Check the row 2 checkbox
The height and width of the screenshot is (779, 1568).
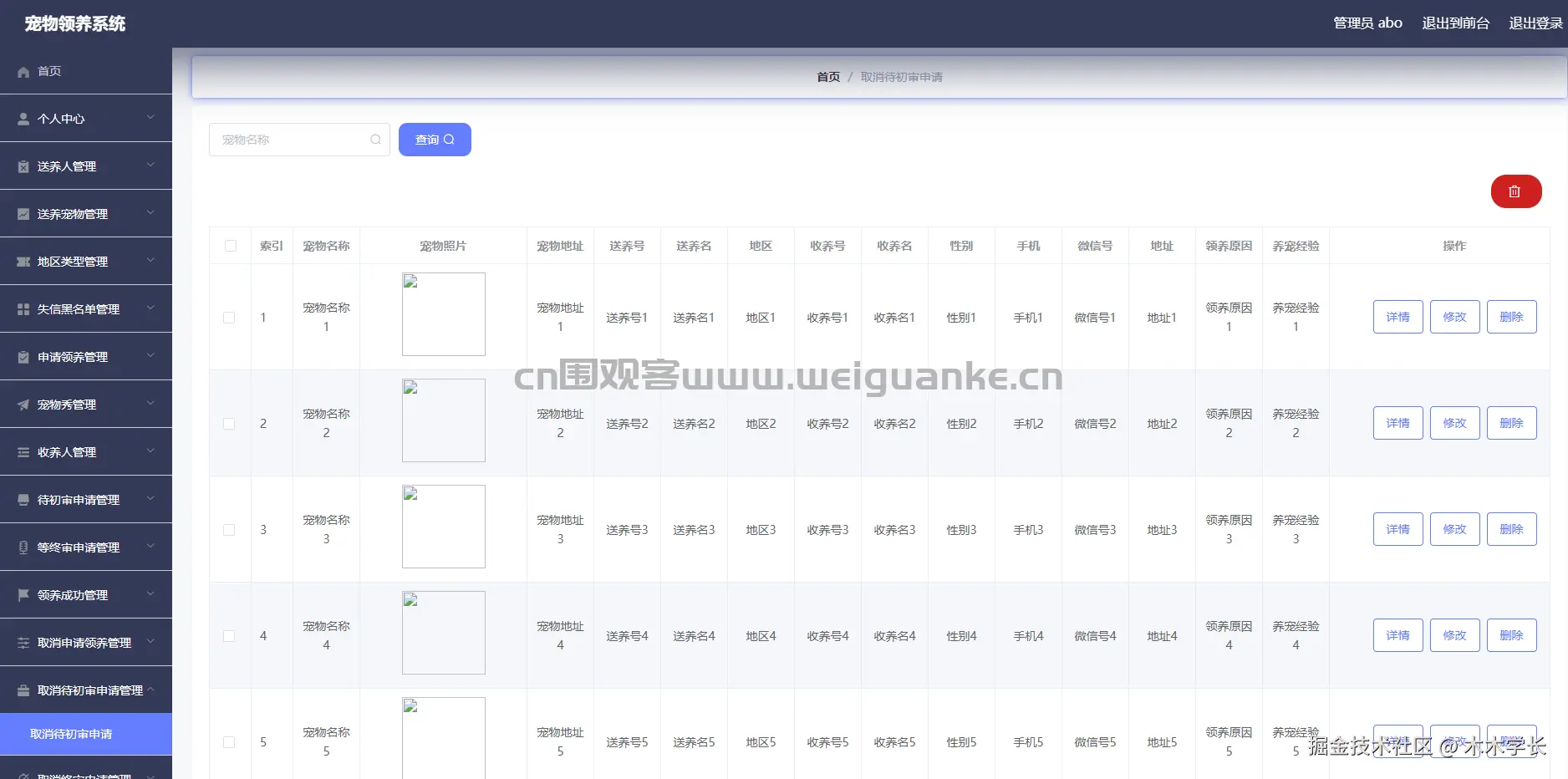(x=229, y=424)
